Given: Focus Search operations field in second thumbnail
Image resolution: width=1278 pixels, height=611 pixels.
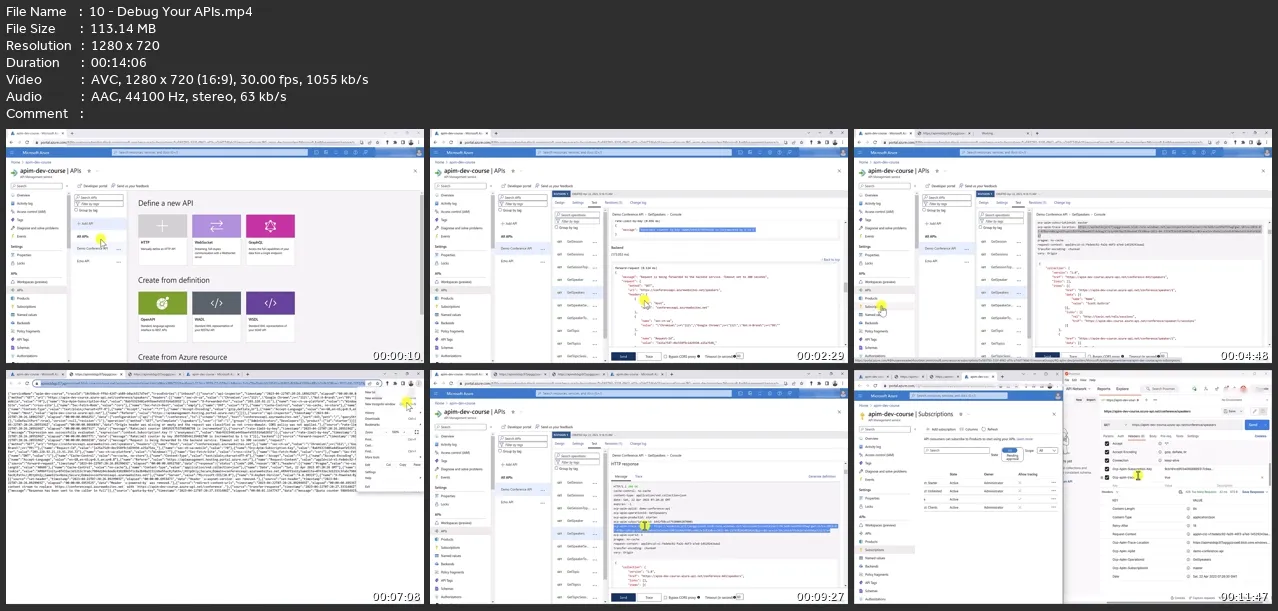Looking at the screenshot, I should tap(577, 215).
